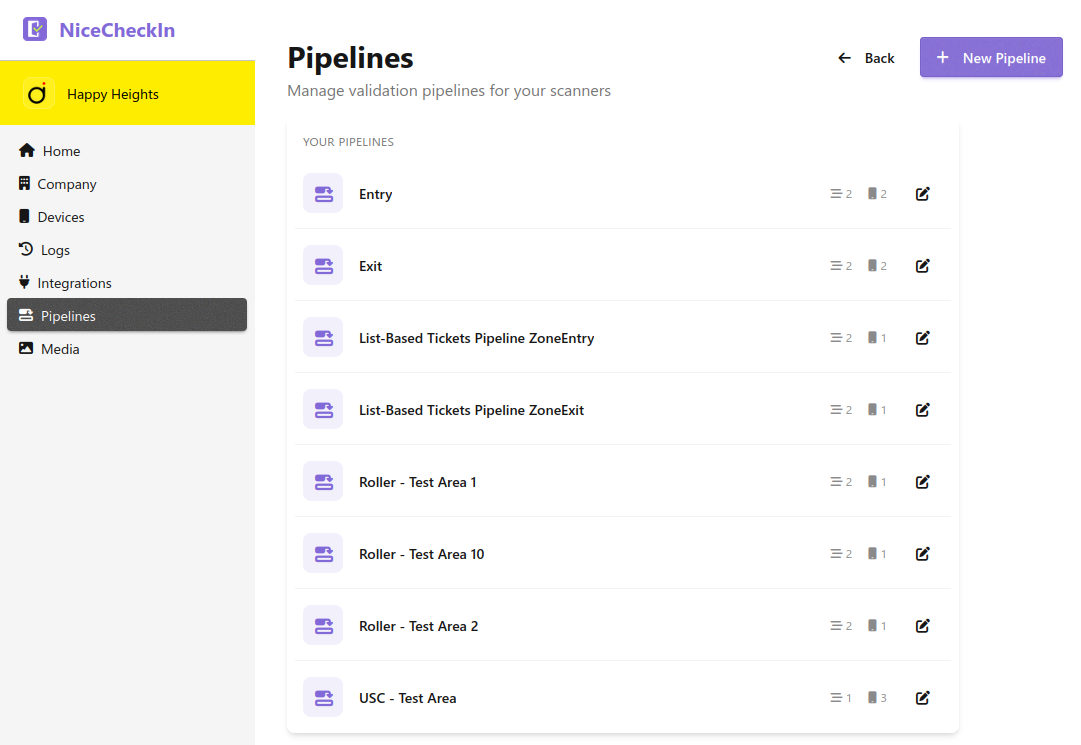
Task: Click the Media image icon in the sidebar
Action: point(25,348)
